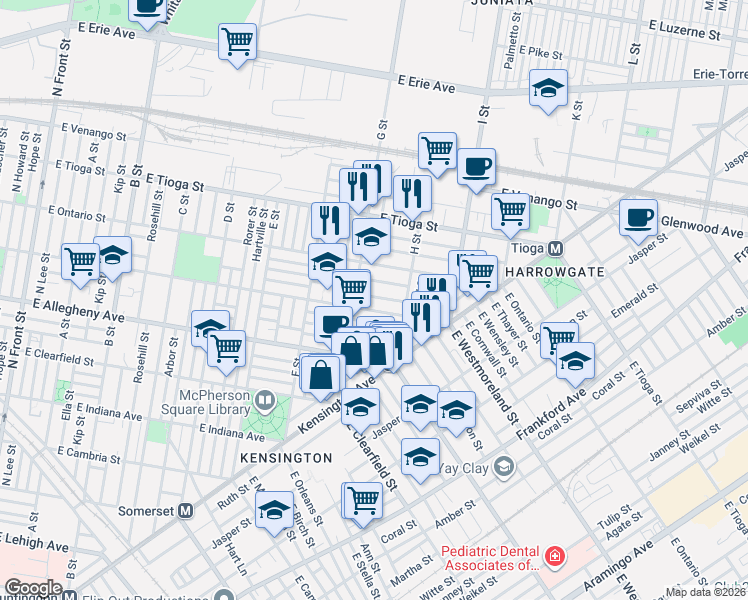Viewport: 748px width, 600px height.
Task: Open shopping cart marker beside G St railway
Action: pyautogui.click(x=437, y=155)
